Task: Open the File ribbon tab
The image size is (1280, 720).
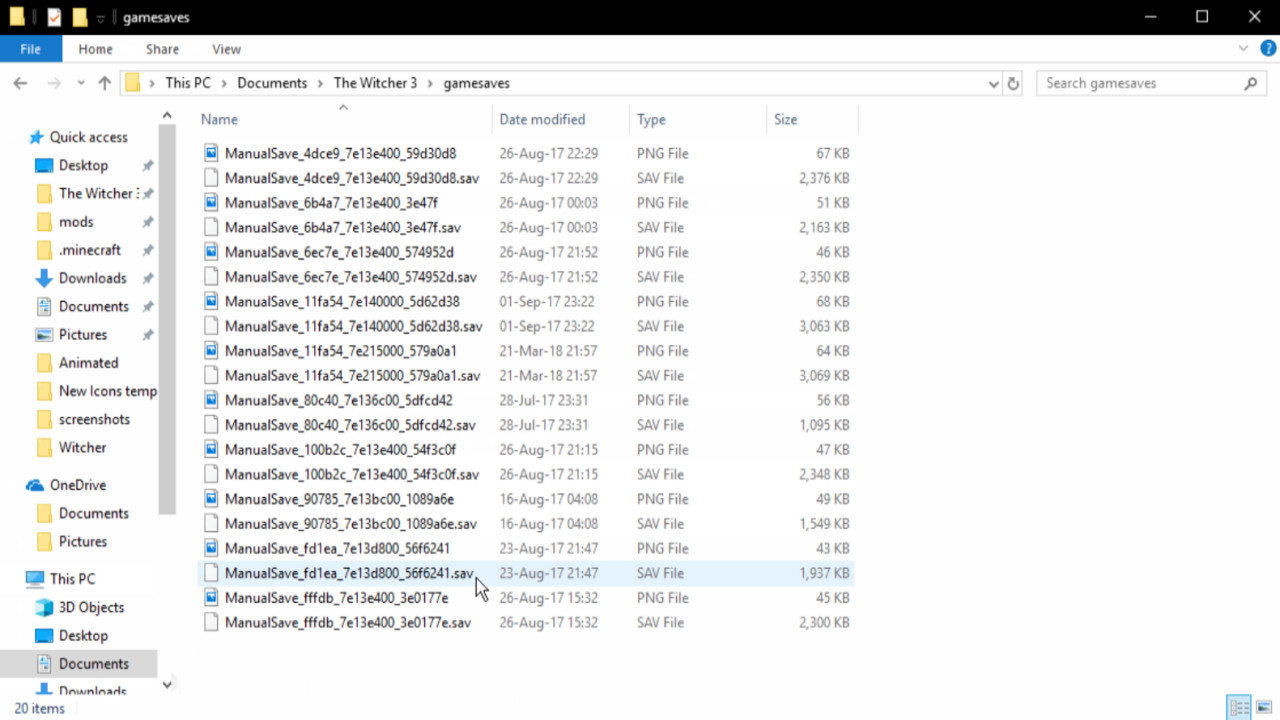Action: (x=30, y=49)
